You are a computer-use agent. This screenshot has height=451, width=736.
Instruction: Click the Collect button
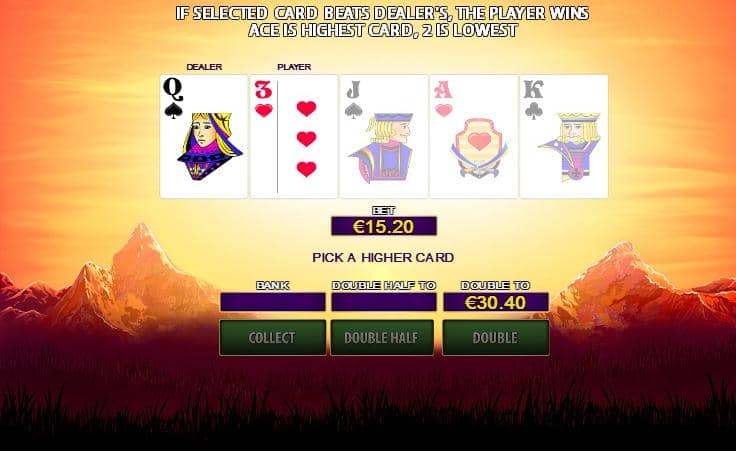pos(272,337)
